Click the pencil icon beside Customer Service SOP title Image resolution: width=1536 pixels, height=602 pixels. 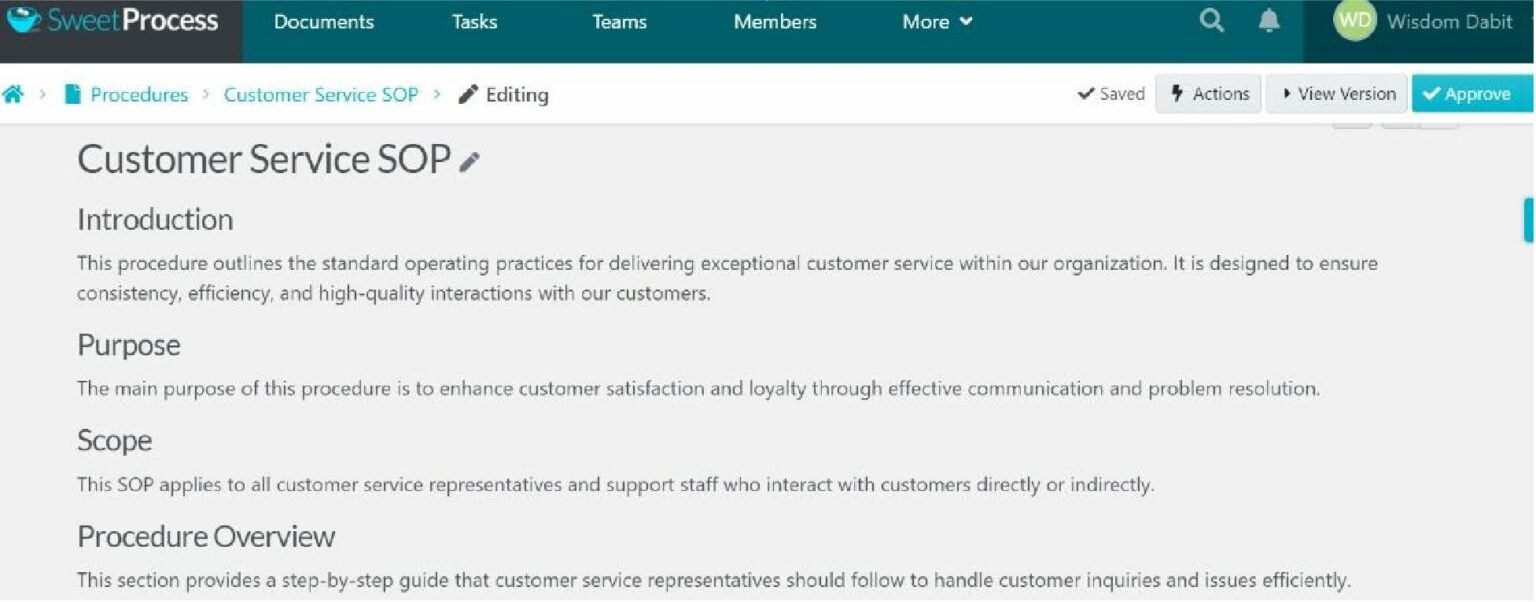pyautogui.click(x=469, y=162)
